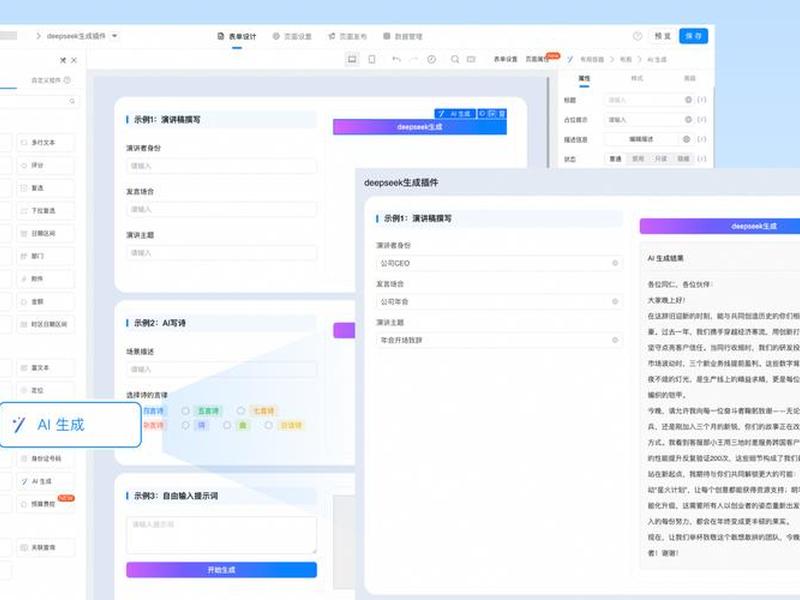This screenshot has height=600, width=800.
Task: Switch to 样式 tab in properties panel
Action: pos(637,78)
